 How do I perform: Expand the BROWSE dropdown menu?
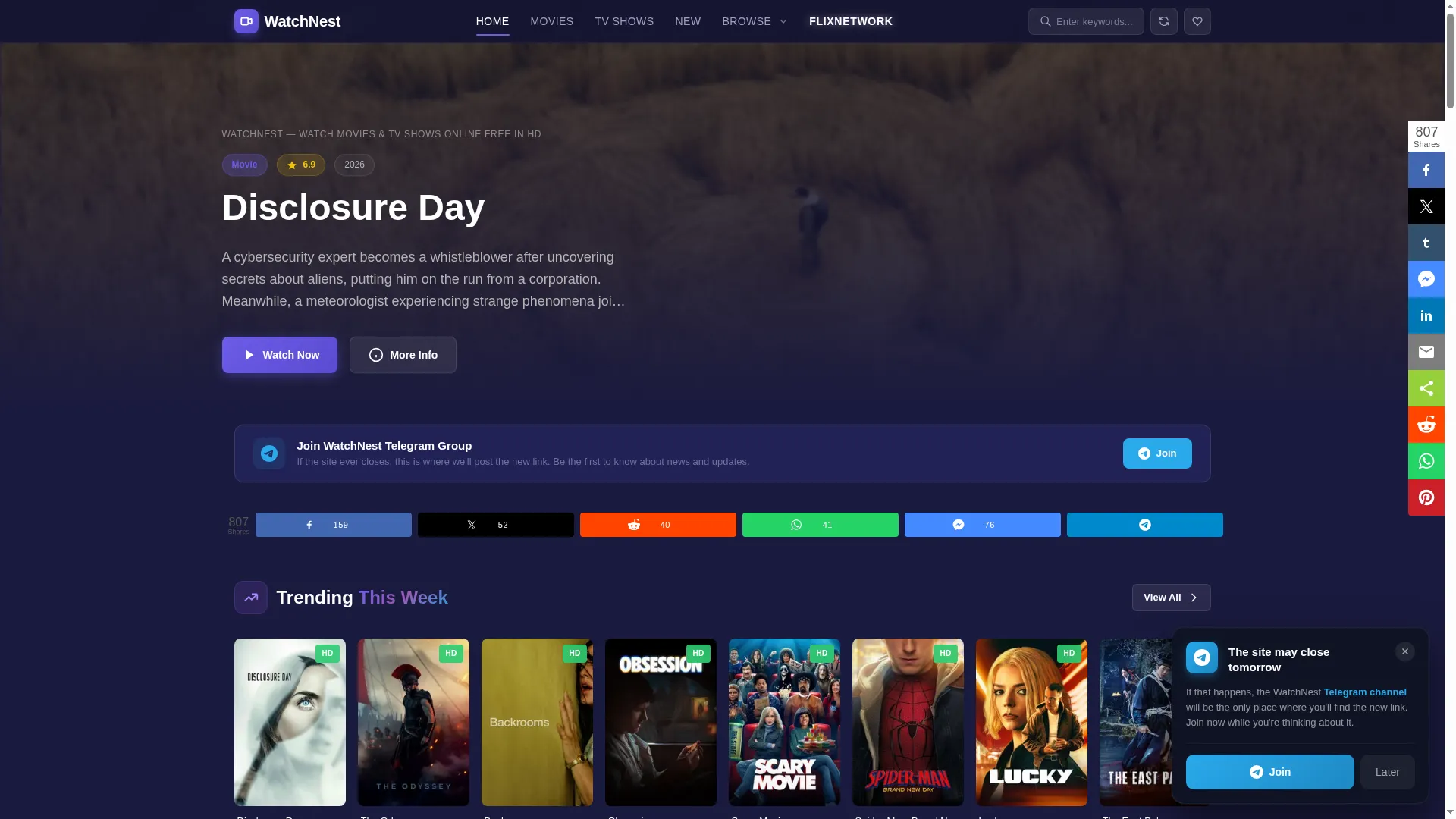click(755, 21)
